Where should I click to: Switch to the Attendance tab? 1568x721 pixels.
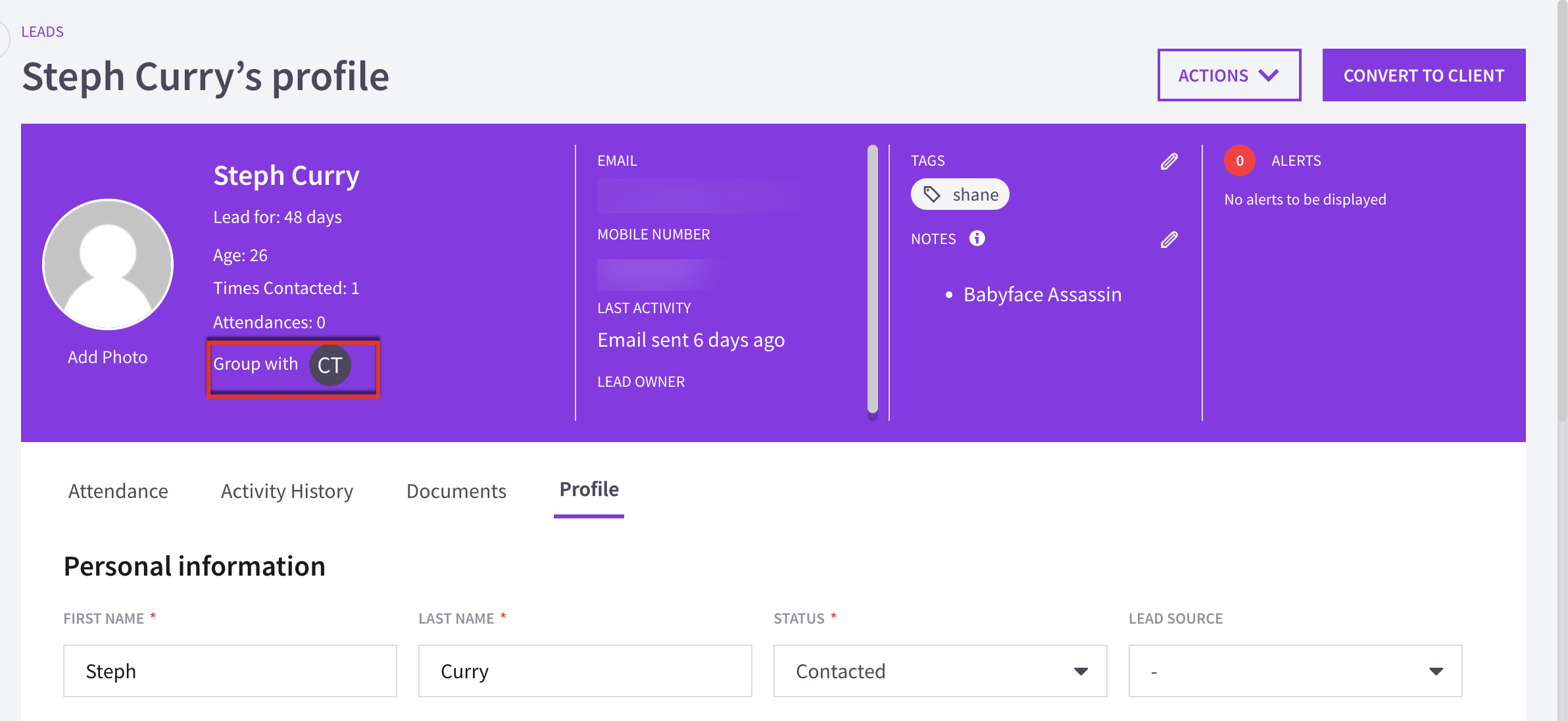[x=118, y=491]
